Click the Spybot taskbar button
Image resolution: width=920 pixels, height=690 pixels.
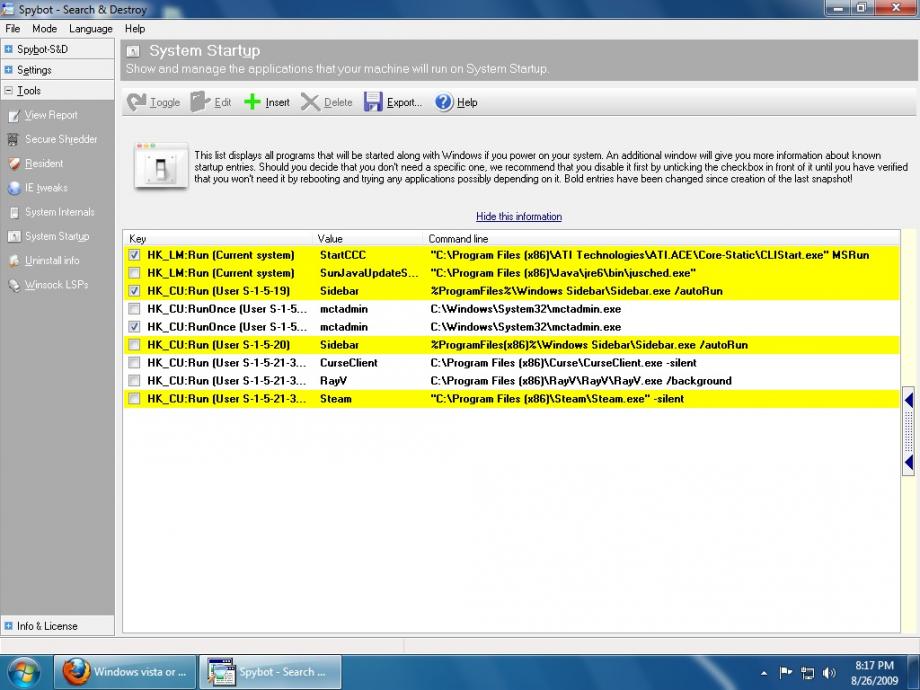tap(270, 672)
